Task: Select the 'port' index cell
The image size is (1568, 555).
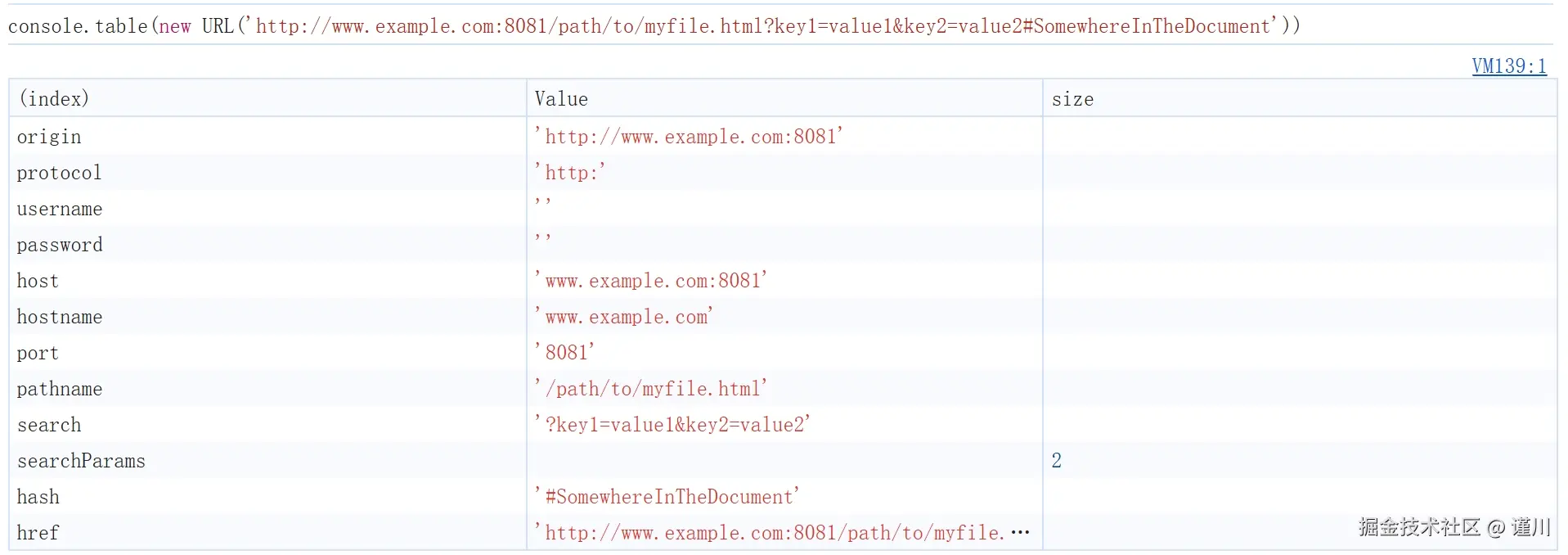Action: (267, 352)
